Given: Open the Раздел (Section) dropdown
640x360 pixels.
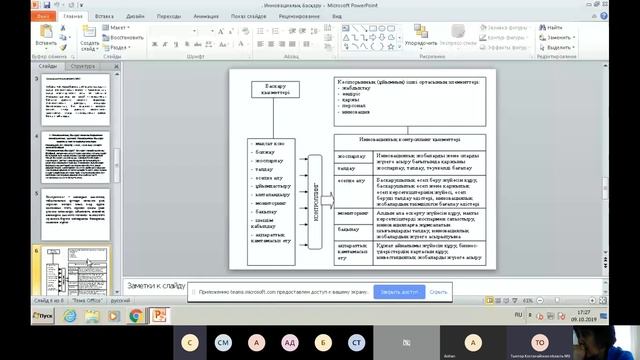Looking at the screenshot, I should pyautogui.click(x=117, y=47).
